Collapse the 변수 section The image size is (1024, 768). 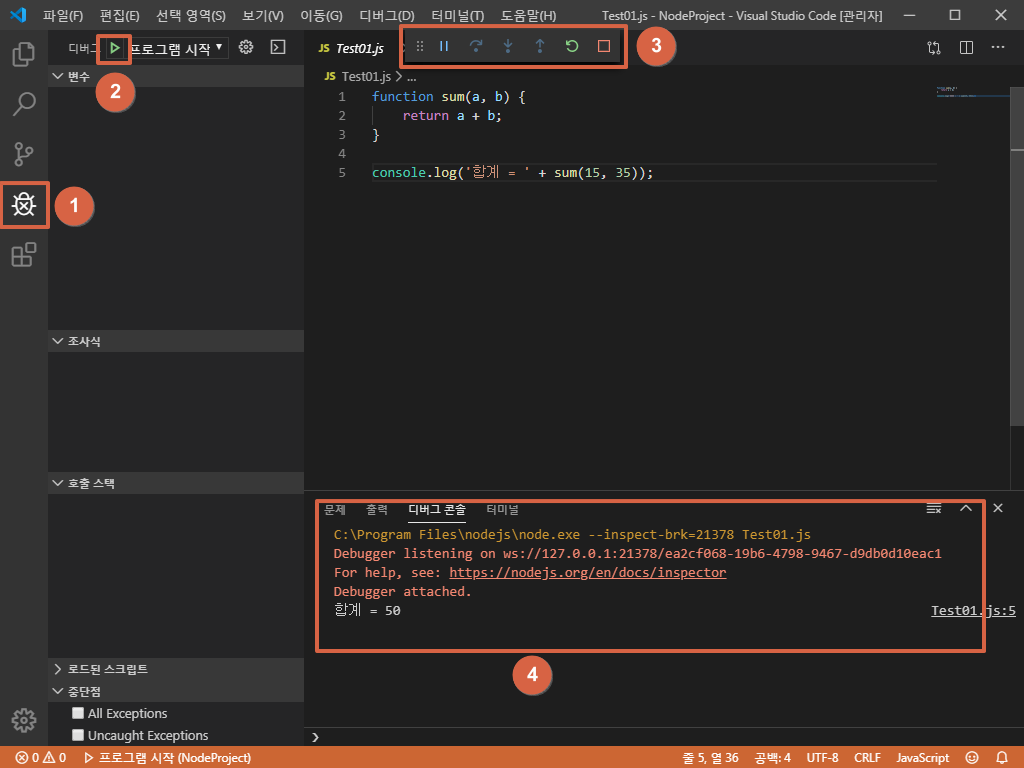(x=176, y=76)
